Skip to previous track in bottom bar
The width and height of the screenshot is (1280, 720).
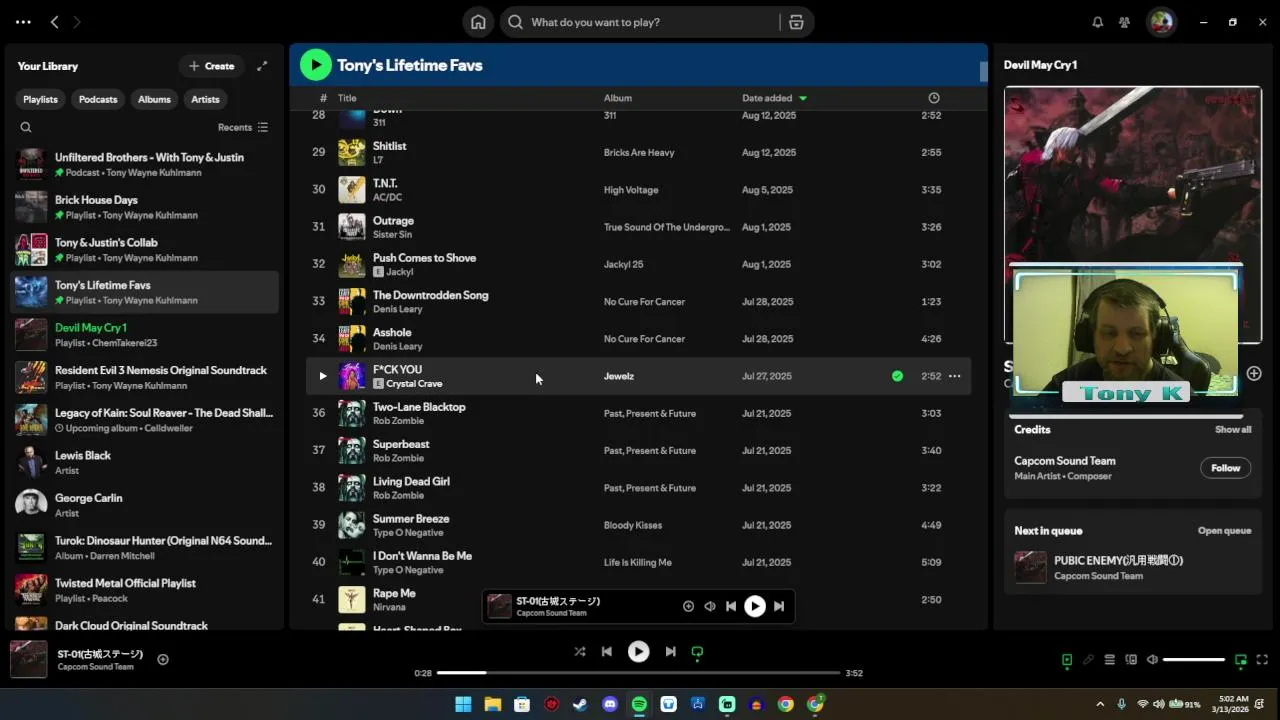click(607, 652)
